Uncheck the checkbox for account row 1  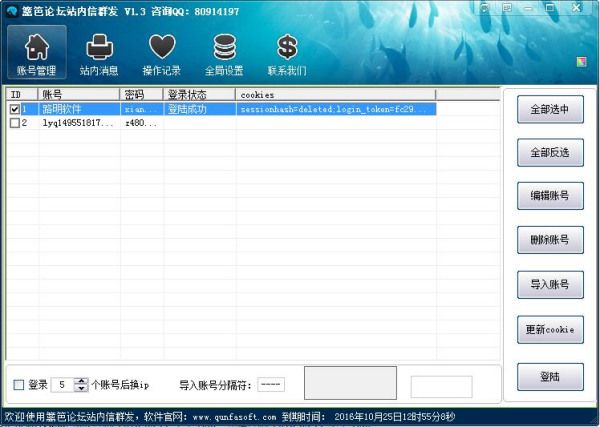[14, 109]
